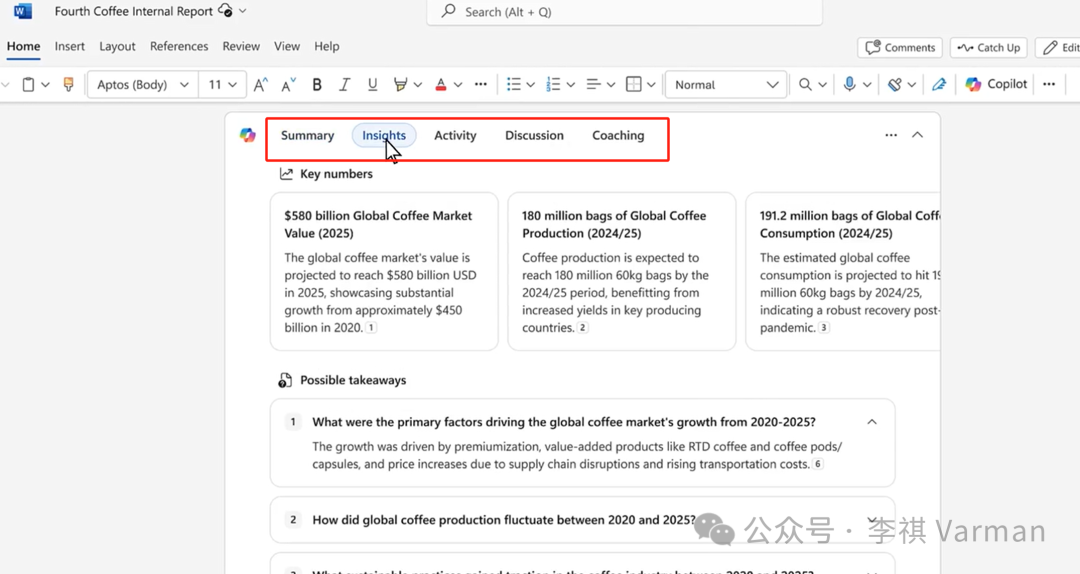The width and height of the screenshot is (1080, 574).
Task: Switch to the Activity tab
Action: coord(455,136)
